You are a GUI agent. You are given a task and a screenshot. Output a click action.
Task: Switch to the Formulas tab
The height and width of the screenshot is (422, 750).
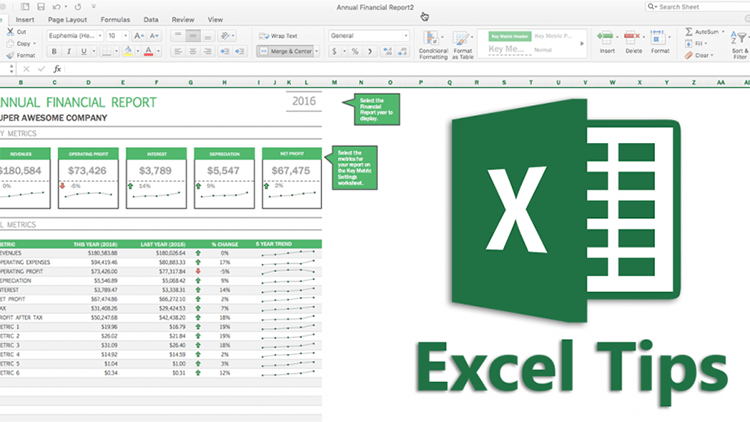(x=115, y=20)
